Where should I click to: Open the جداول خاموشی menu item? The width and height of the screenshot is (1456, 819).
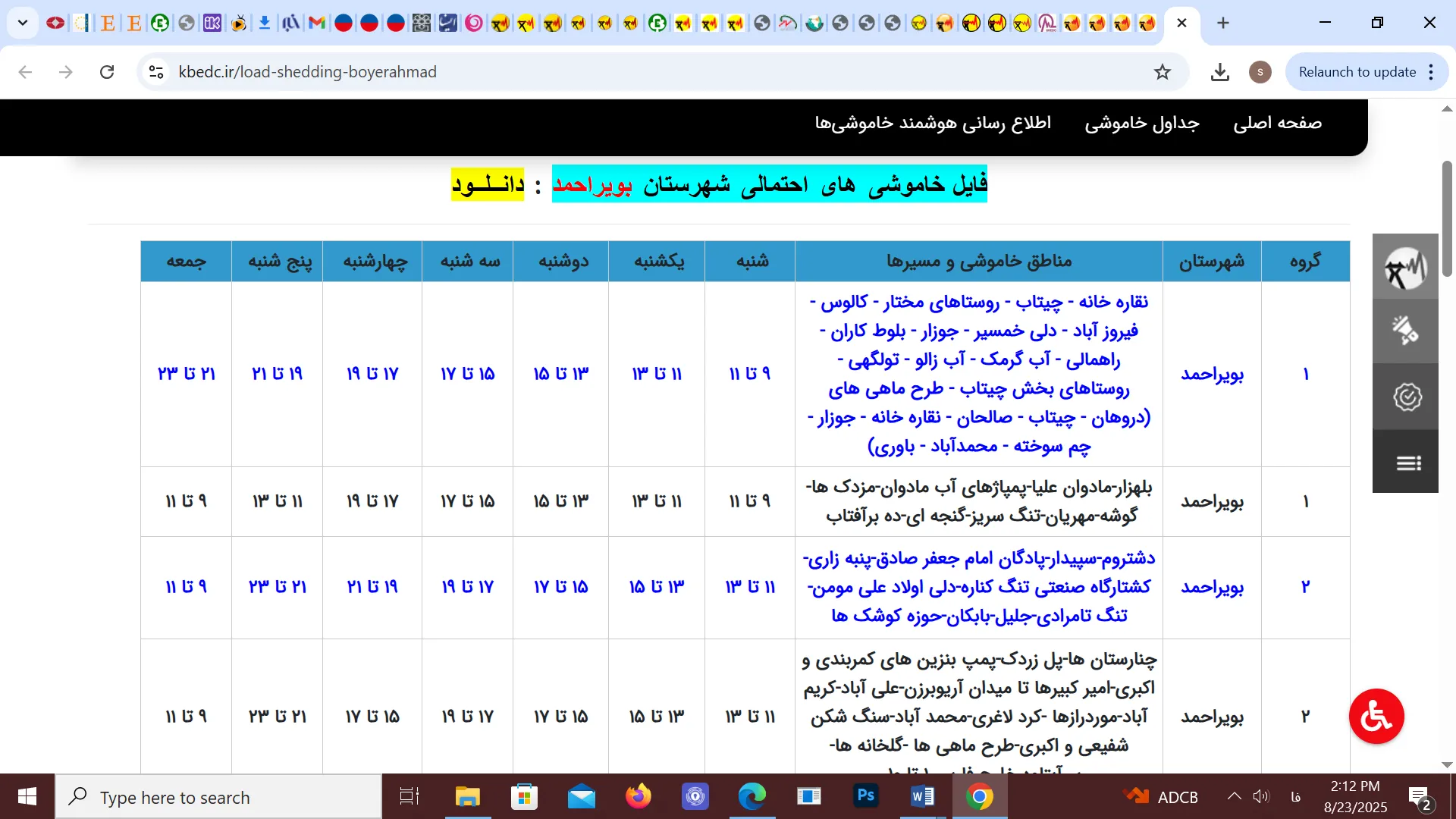(x=1141, y=123)
